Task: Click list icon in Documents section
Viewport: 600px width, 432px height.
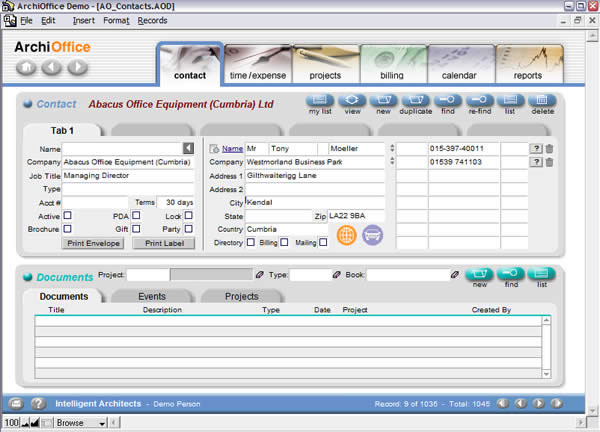Action: [541, 274]
